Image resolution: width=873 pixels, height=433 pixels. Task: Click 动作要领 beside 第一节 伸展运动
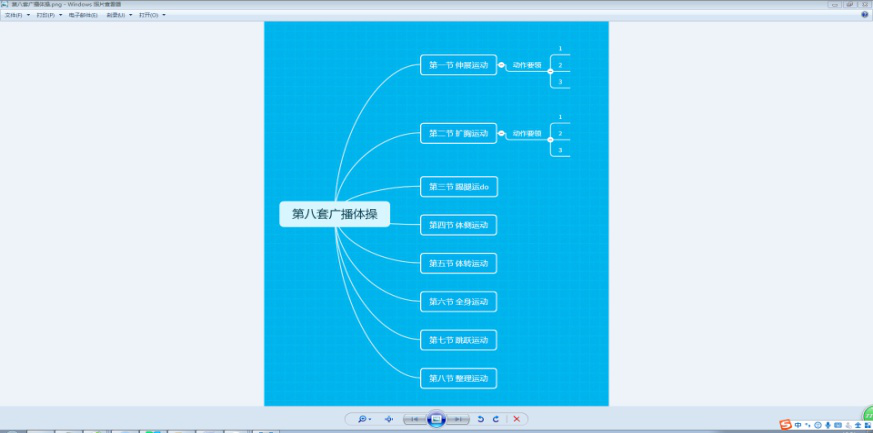[527, 65]
